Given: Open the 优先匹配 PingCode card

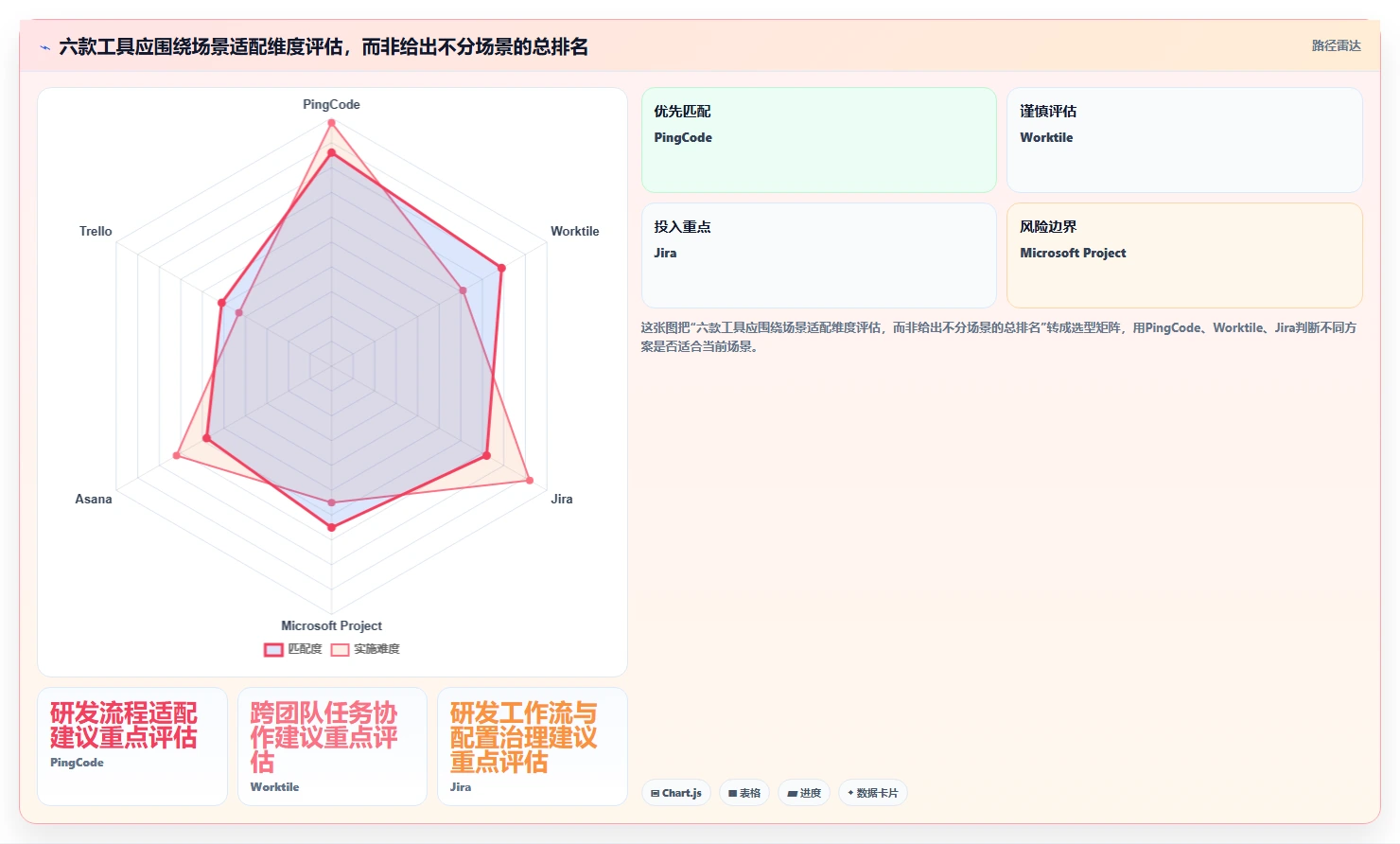Looking at the screenshot, I should (819, 140).
